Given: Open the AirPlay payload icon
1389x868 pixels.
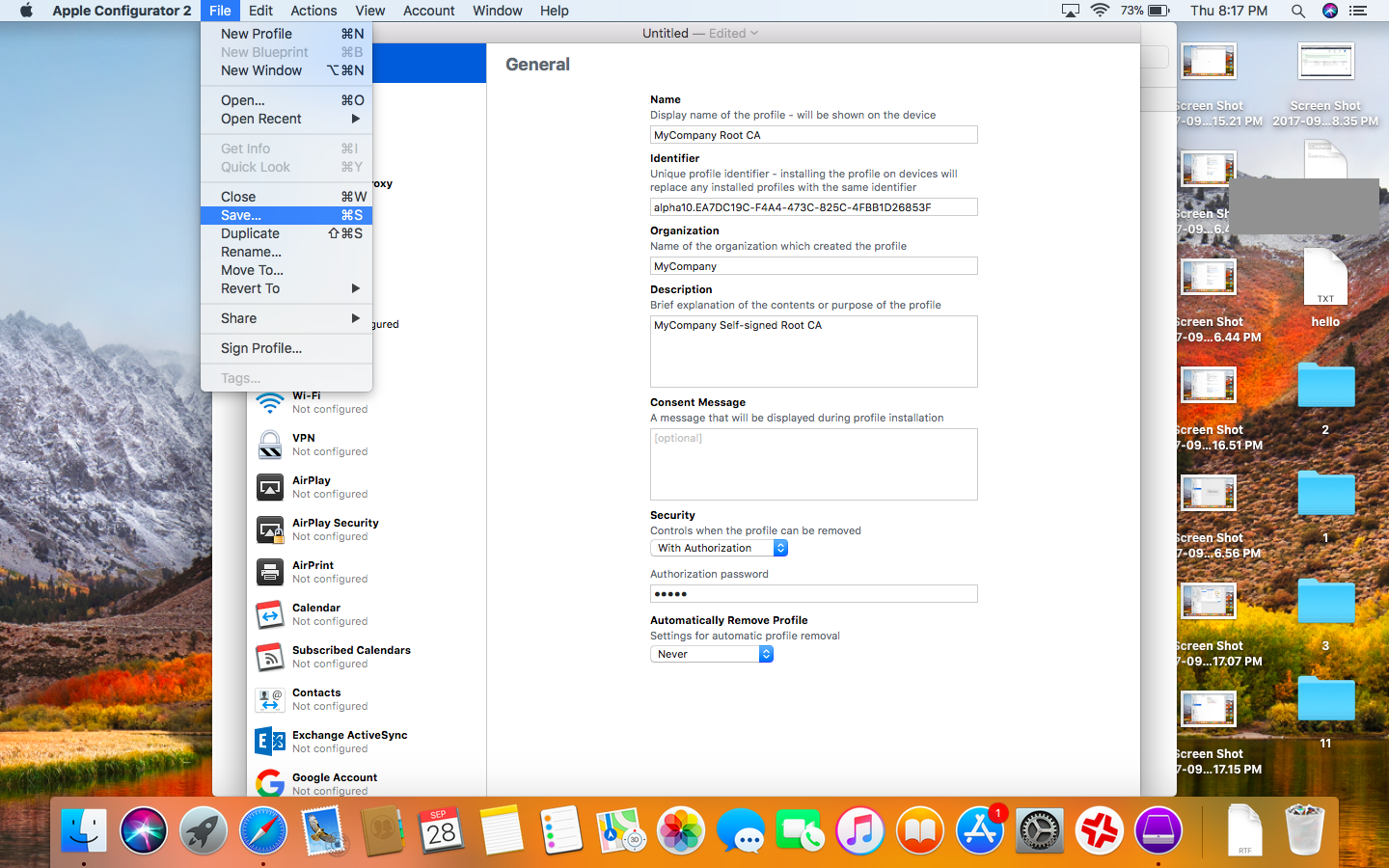Looking at the screenshot, I should [270, 487].
